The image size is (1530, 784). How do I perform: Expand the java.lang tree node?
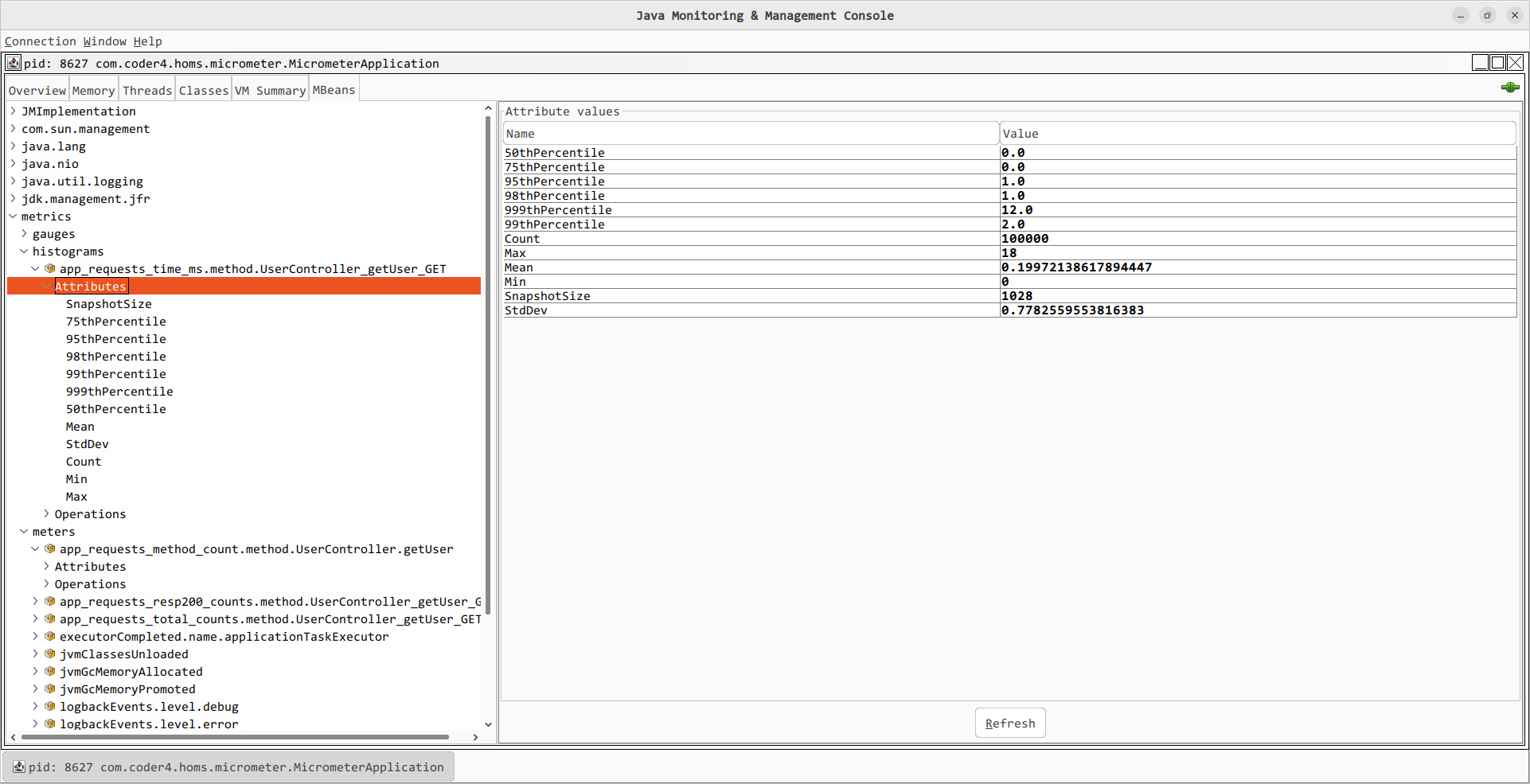pyautogui.click(x=14, y=146)
